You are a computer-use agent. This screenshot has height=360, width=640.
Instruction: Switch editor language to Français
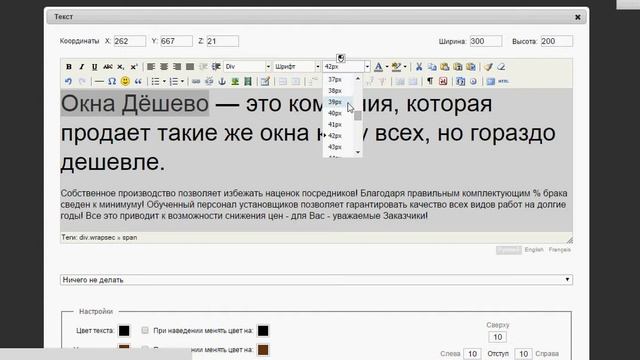[x=560, y=250]
